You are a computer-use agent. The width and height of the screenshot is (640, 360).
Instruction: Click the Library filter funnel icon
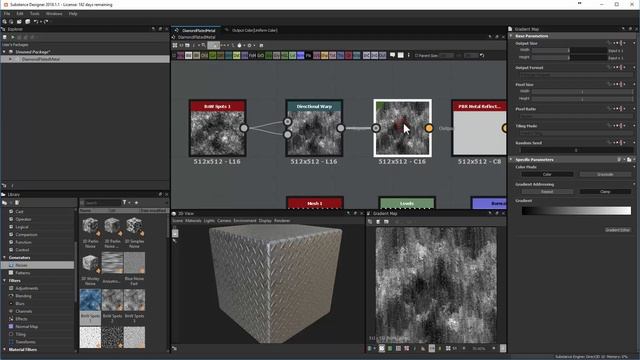(x=124, y=202)
